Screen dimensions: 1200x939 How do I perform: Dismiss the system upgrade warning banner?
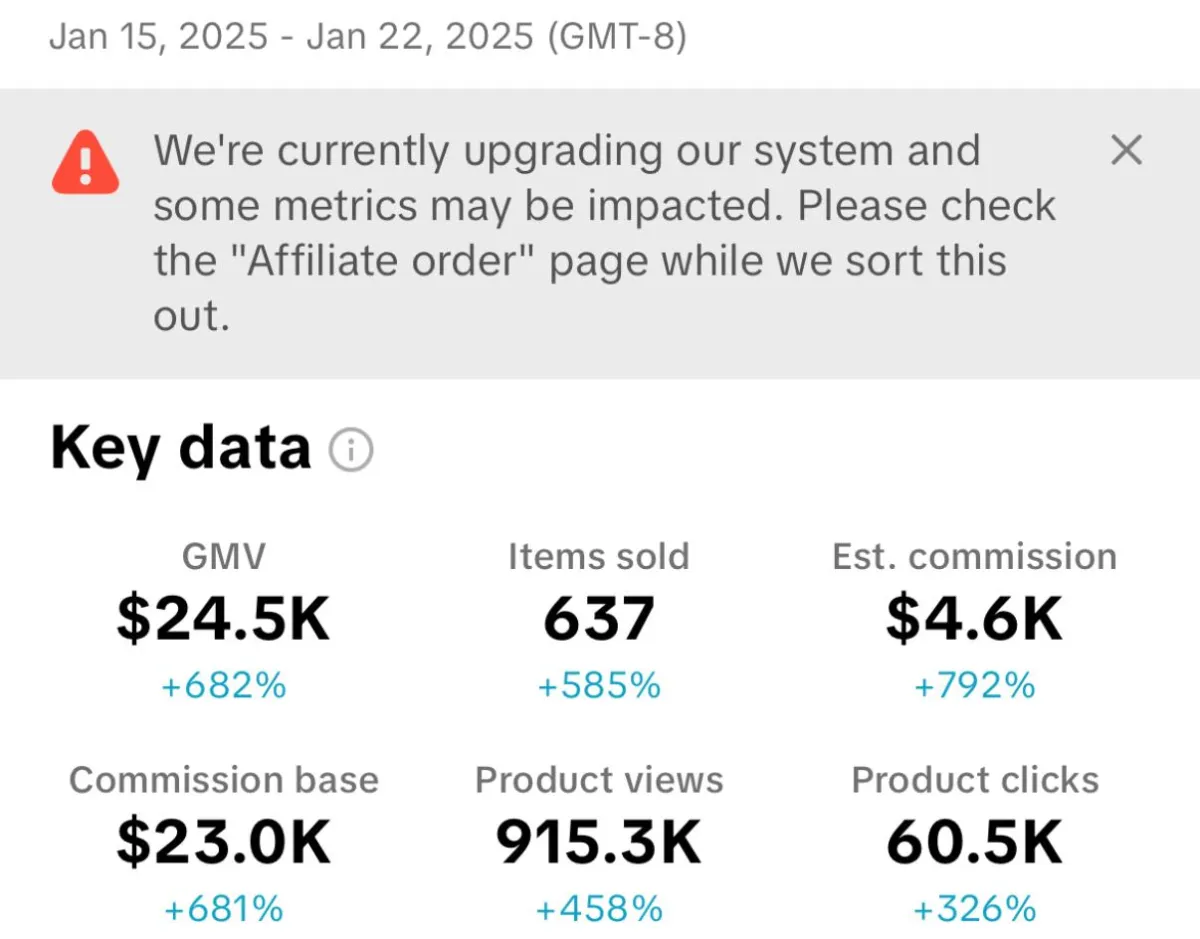(x=1126, y=152)
